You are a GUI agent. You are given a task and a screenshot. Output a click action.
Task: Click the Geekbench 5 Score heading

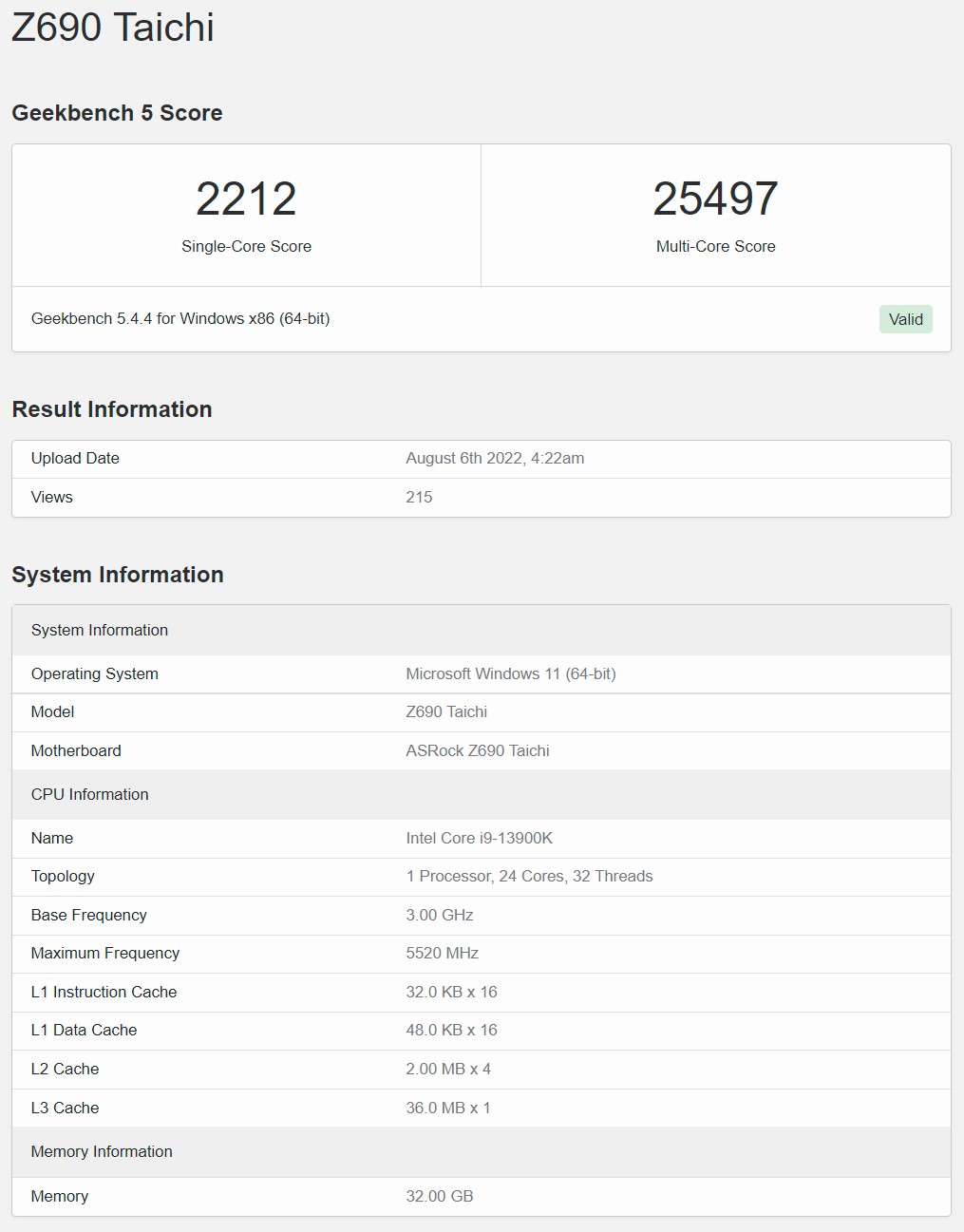point(117,113)
